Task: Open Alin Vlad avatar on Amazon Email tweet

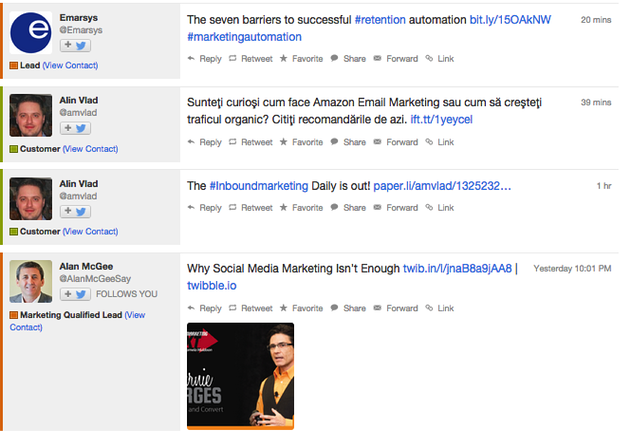Action: (x=31, y=115)
